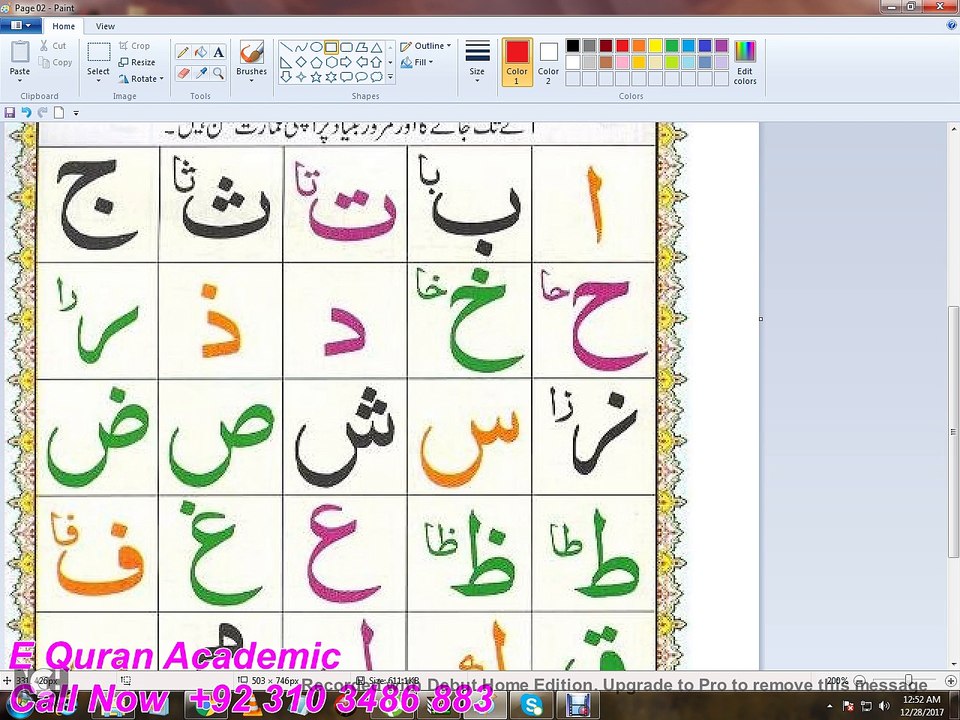Select the Pencil tool
The image size is (960, 720).
click(x=182, y=52)
